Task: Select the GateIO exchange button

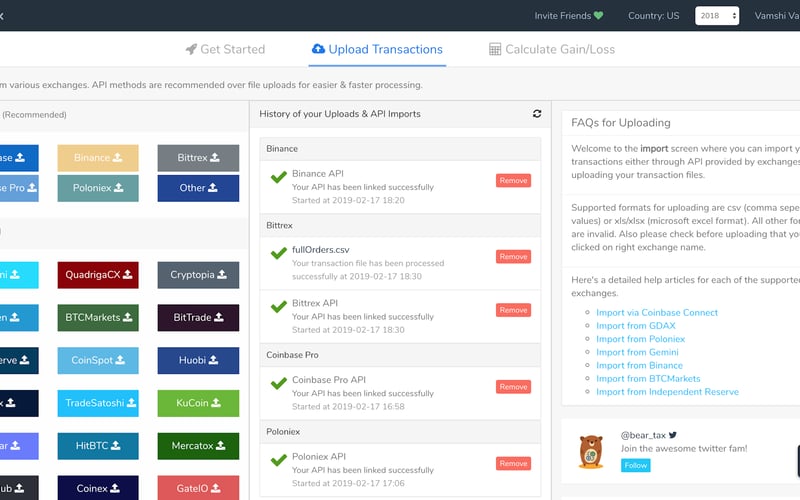Action: (198, 488)
